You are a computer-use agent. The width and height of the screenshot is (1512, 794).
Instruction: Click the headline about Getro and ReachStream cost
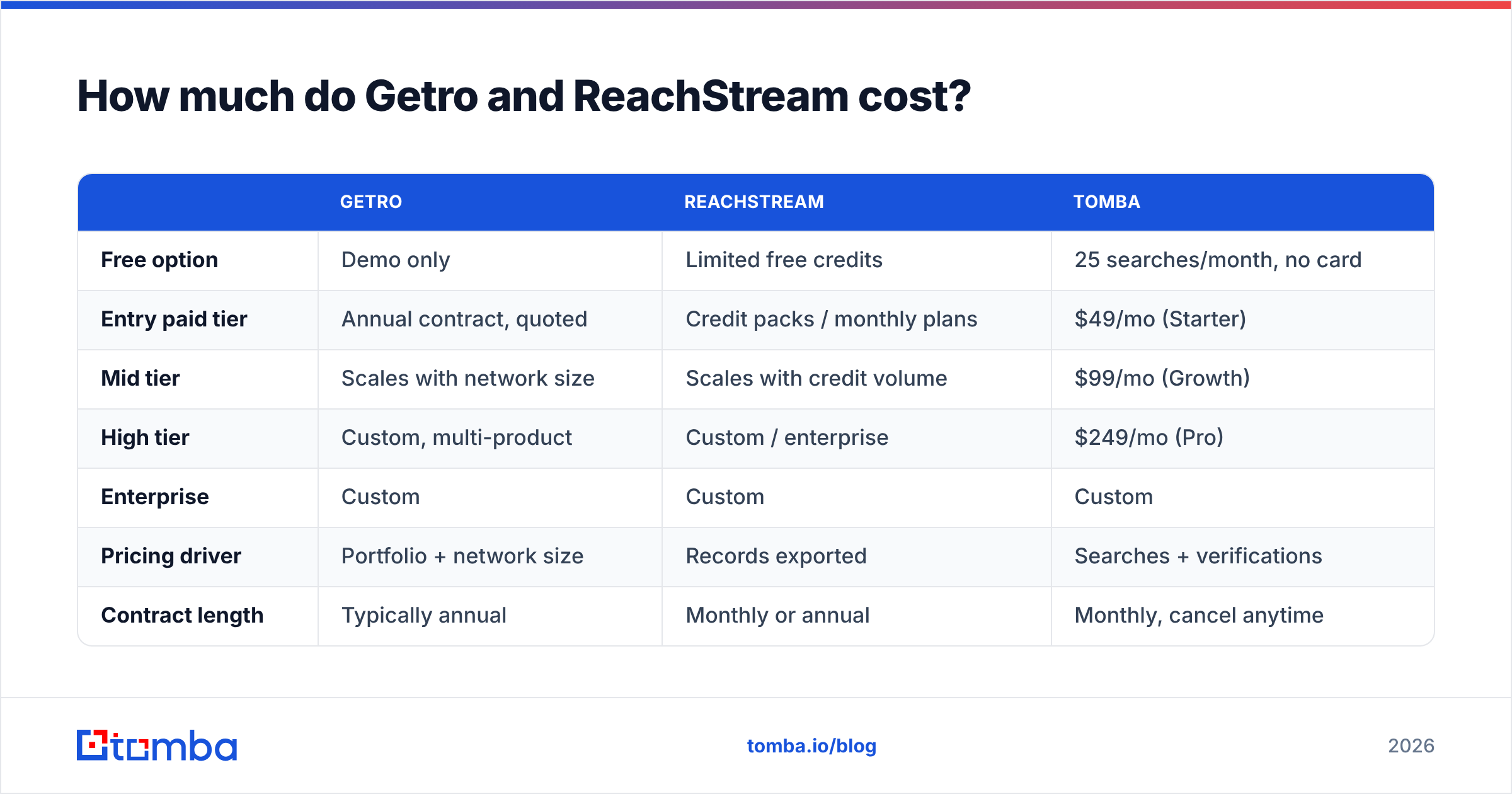click(524, 96)
